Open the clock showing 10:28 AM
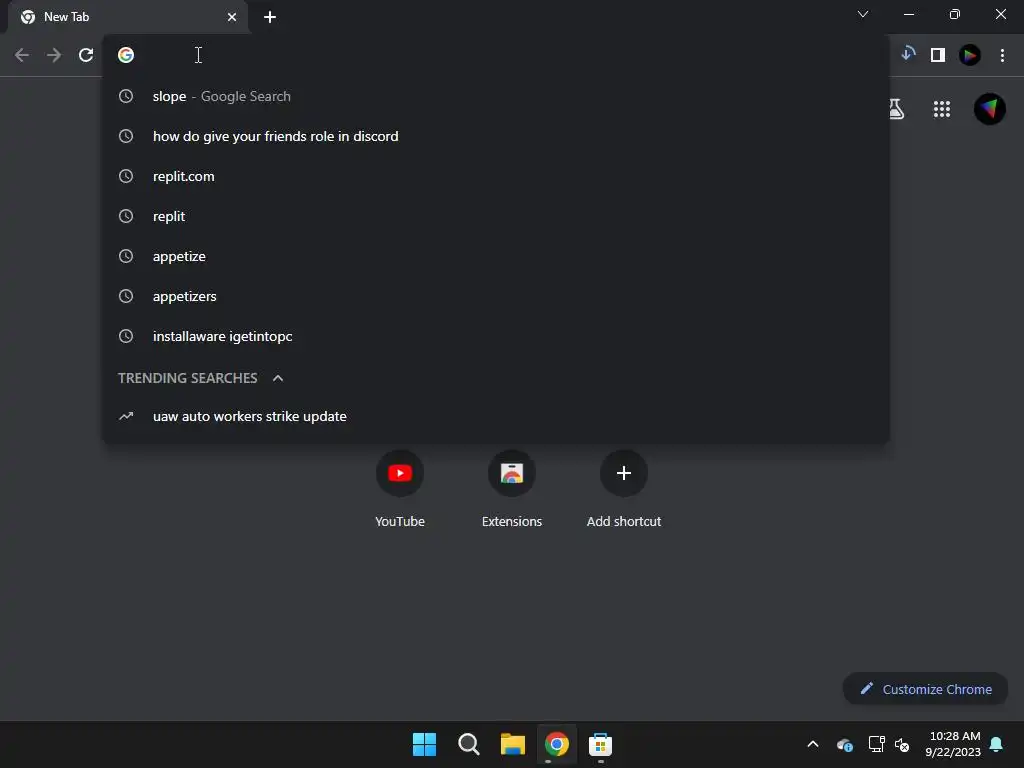Viewport: 1024px width, 768px height. click(953, 744)
